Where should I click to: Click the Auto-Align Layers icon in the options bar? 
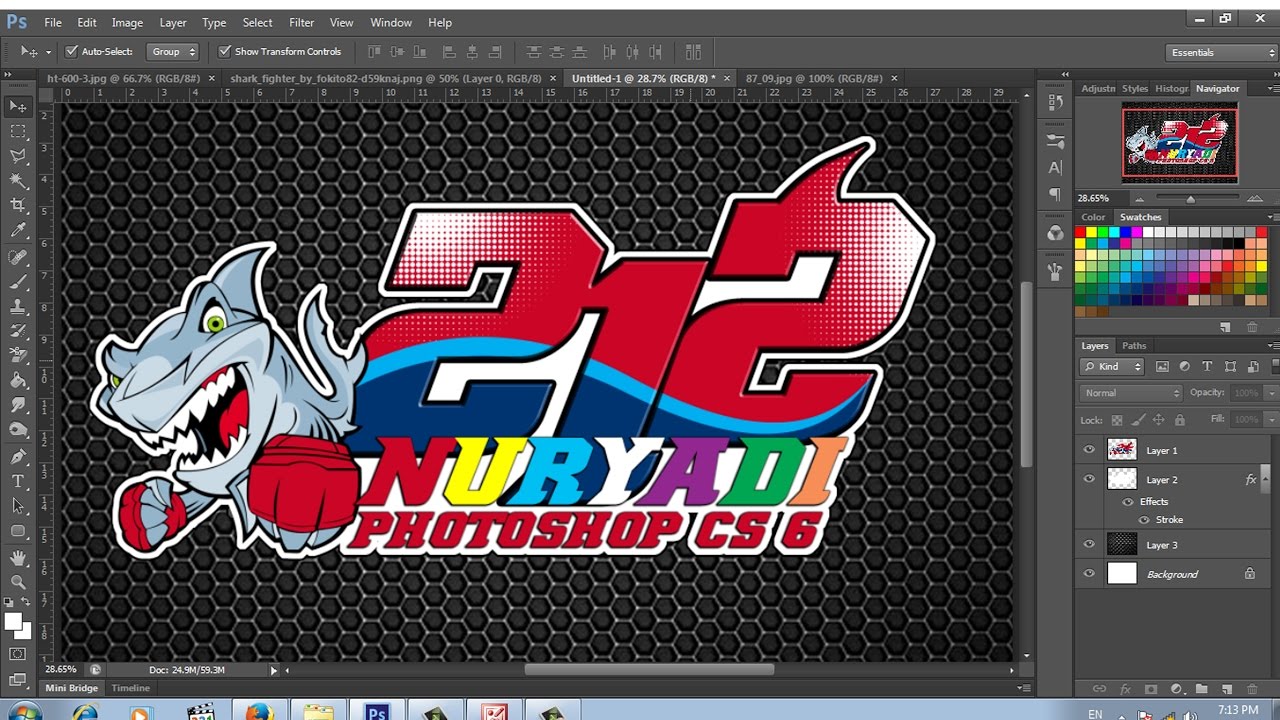click(x=693, y=52)
